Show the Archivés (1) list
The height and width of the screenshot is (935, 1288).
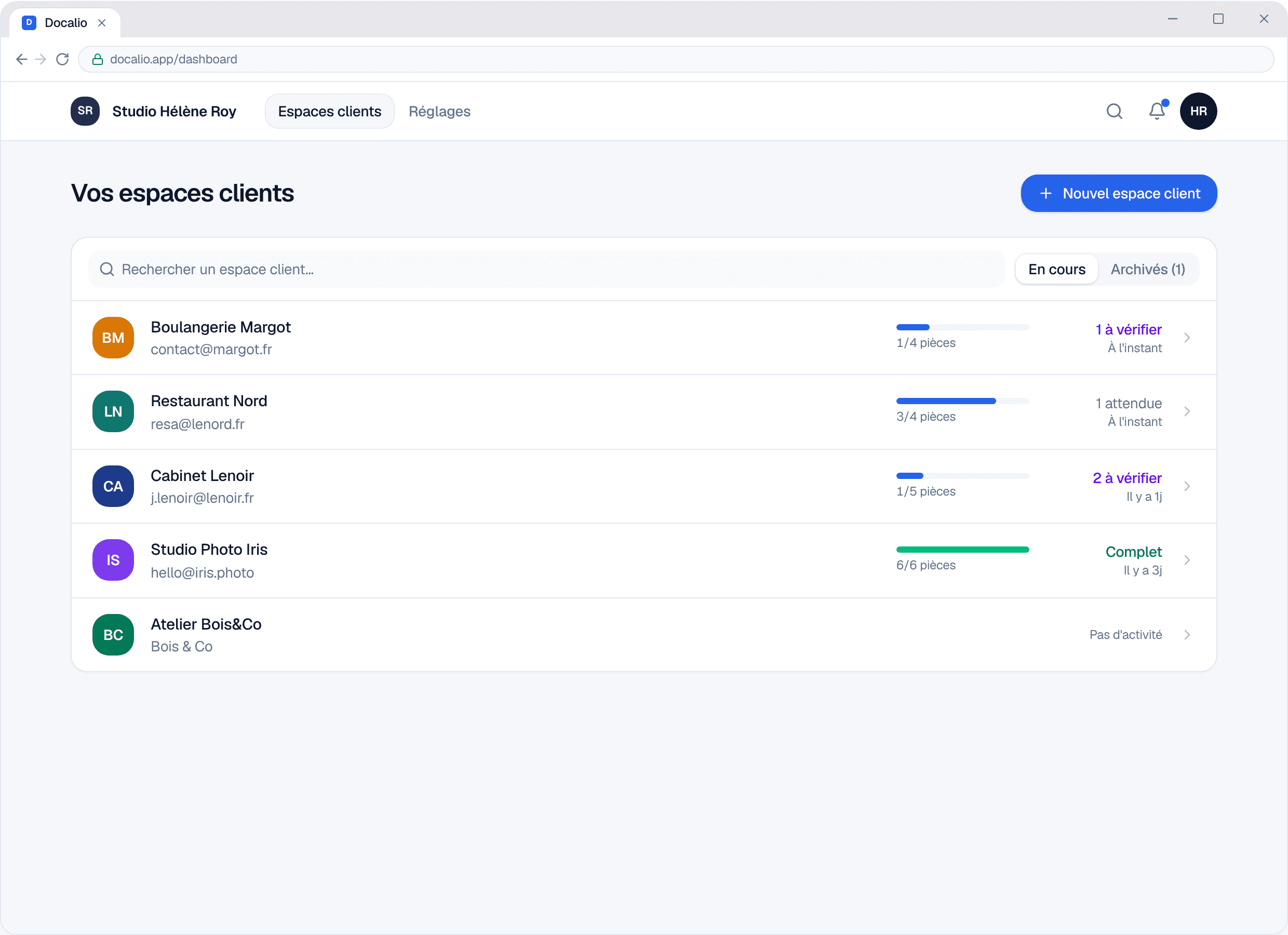1148,269
